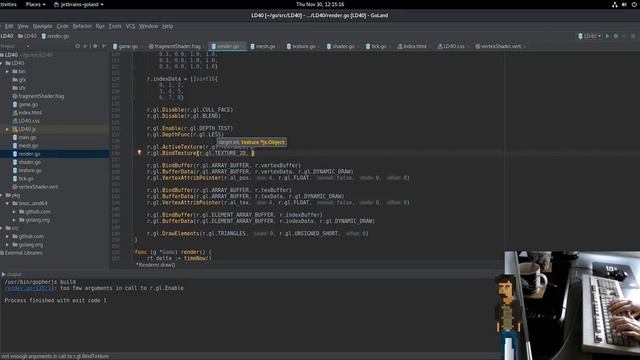Click the date and time in top bar
640x360 pixels.
pyautogui.click(x=320, y=4)
